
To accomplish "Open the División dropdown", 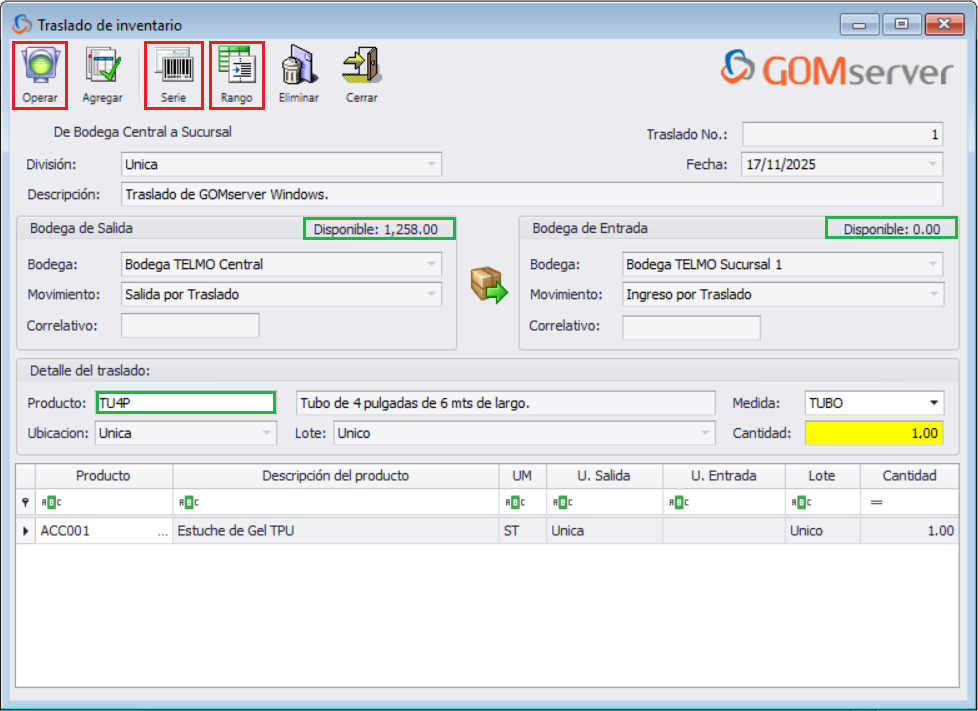I will click(432, 164).
